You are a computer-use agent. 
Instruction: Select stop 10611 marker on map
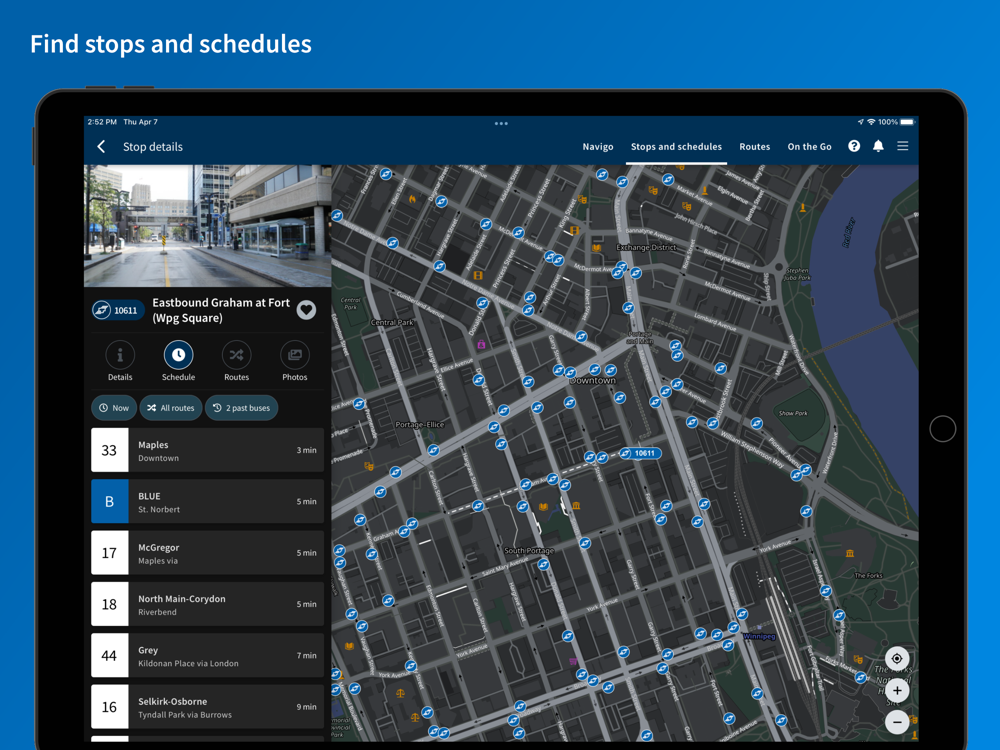640,453
